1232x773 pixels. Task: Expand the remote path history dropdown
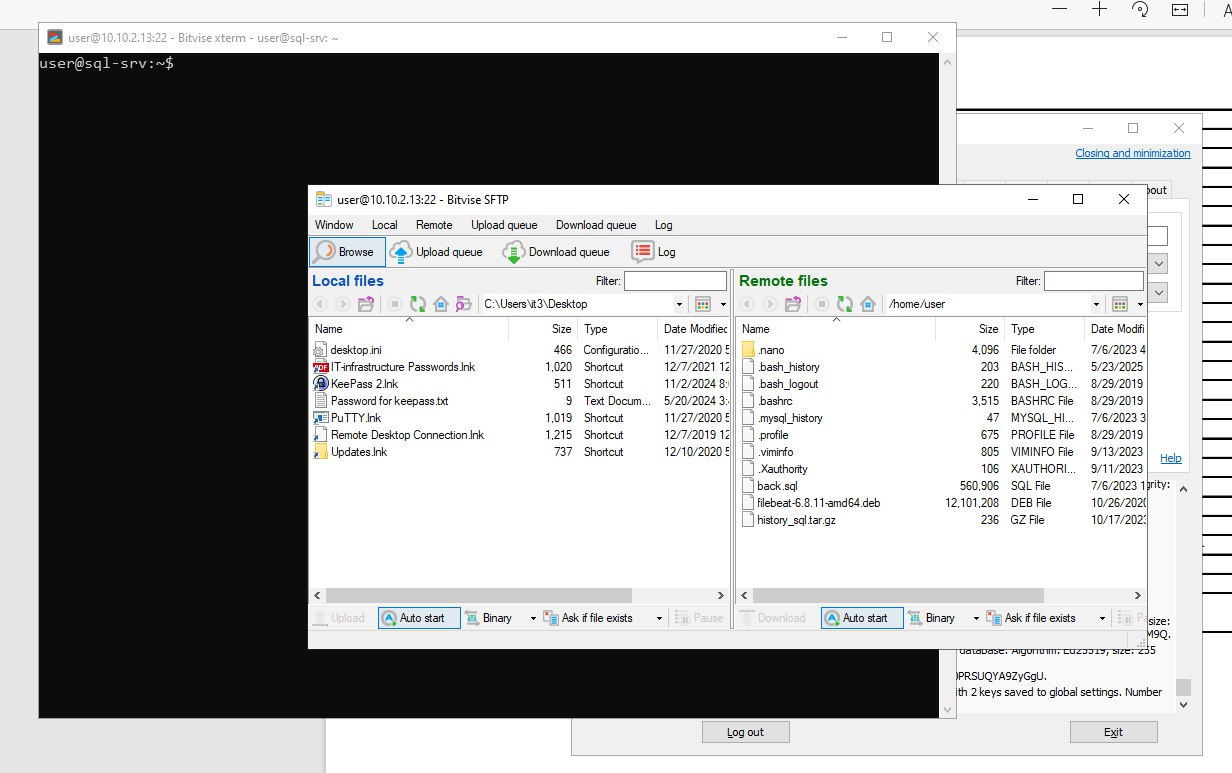pos(1097,304)
